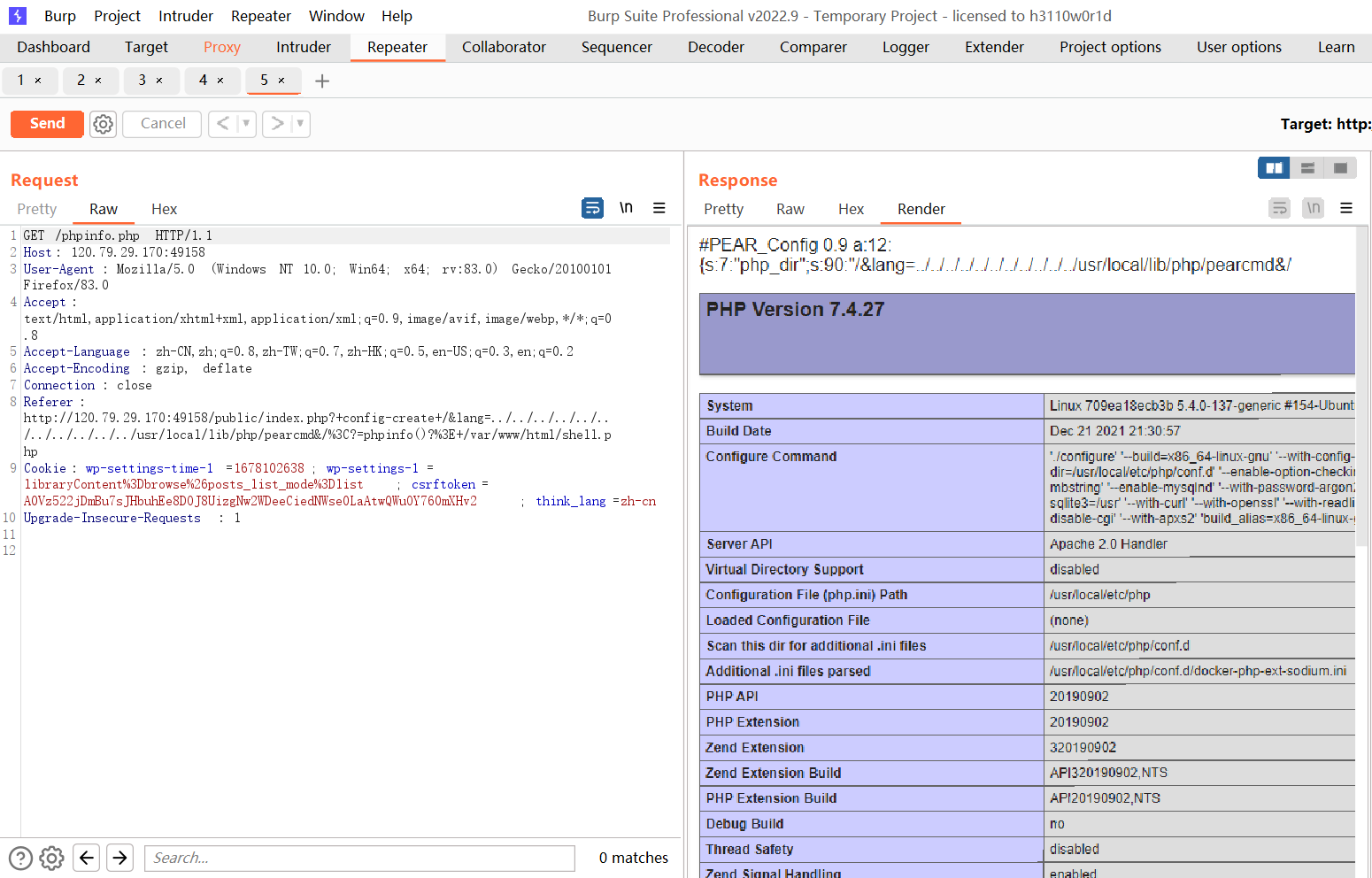Select top-bottom layout view
Viewport: 1372px width, 878px height.
[1307, 168]
